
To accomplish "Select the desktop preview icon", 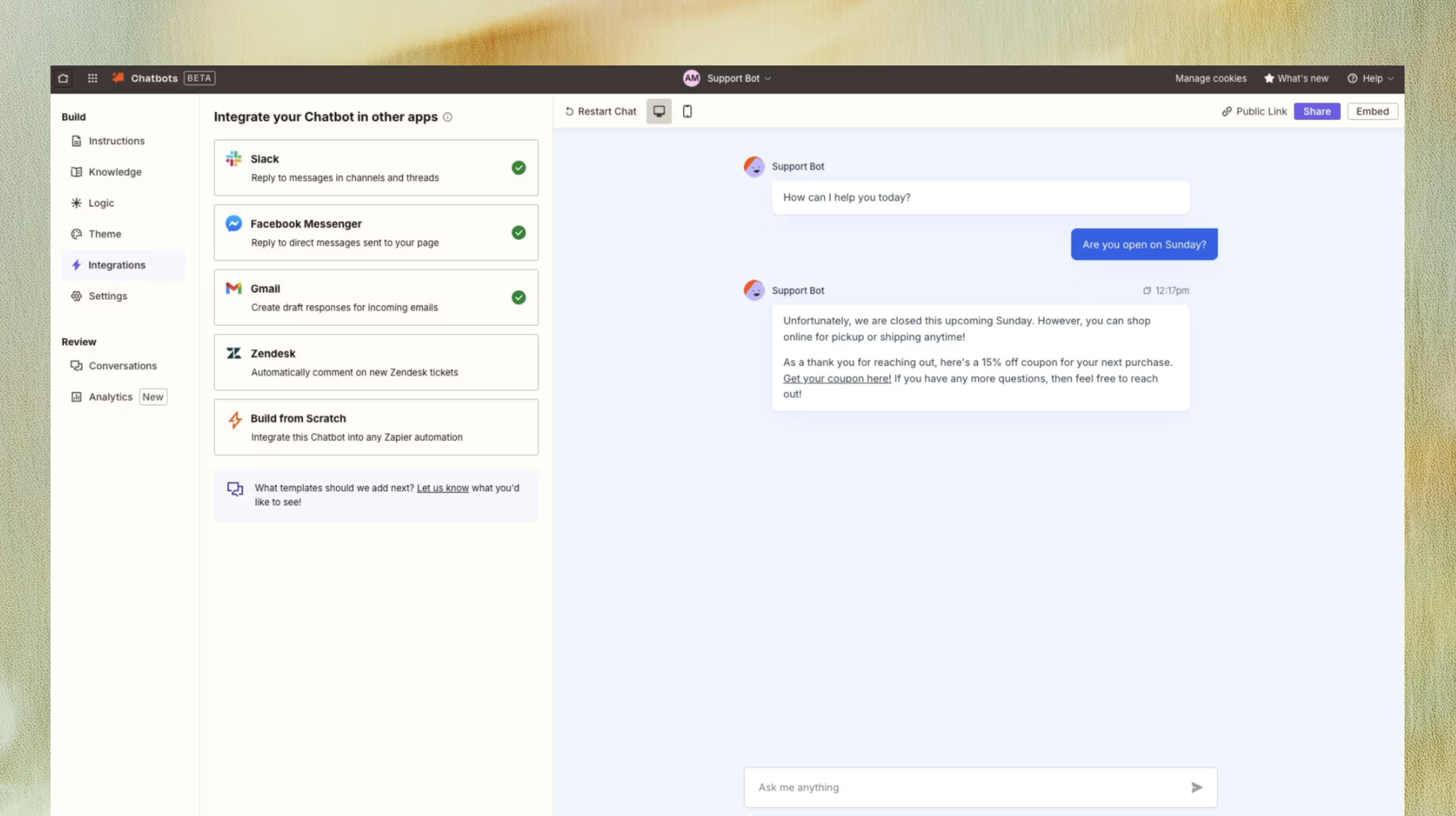I will click(658, 111).
